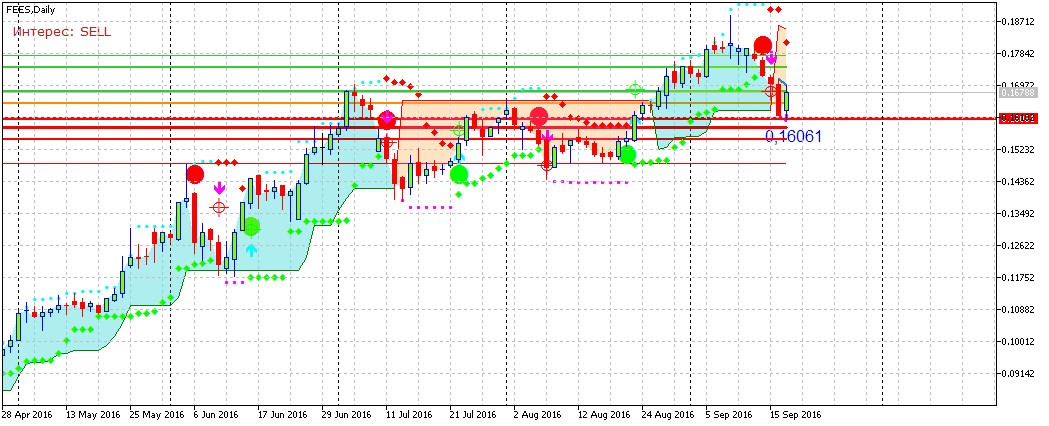Click the FEES,Daily chart title
1049x426 pixels.
30,10
